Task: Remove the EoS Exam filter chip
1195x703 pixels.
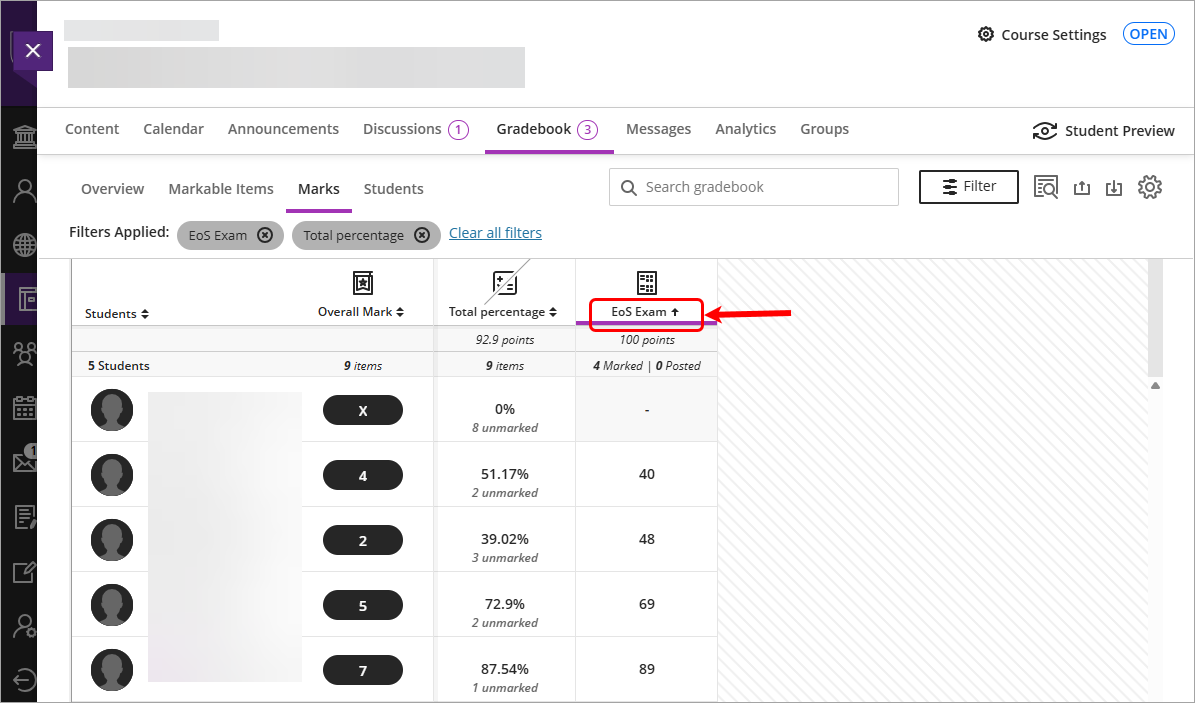Action: point(265,235)
